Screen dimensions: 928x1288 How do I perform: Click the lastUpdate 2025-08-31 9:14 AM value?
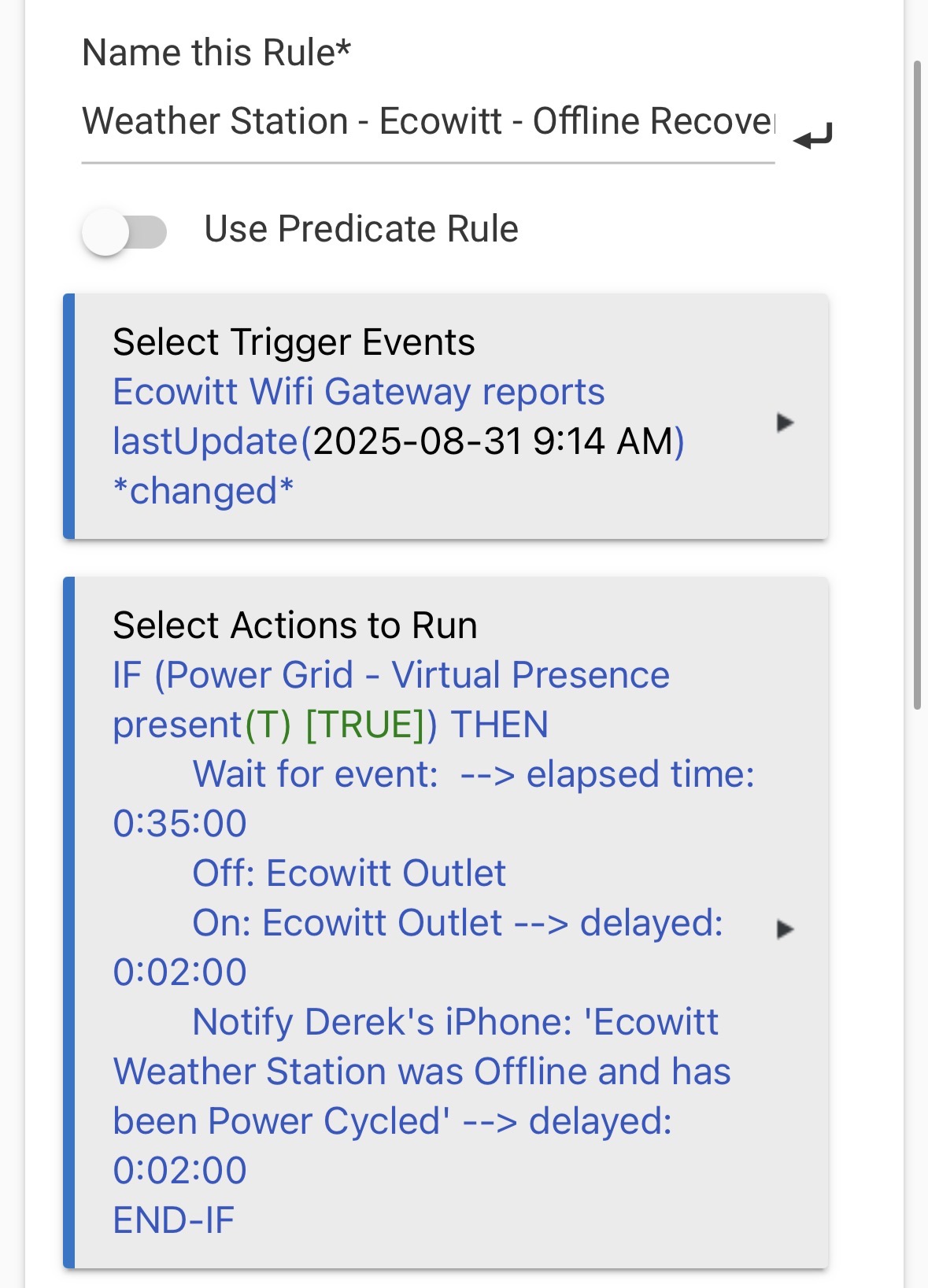[492, 441]
